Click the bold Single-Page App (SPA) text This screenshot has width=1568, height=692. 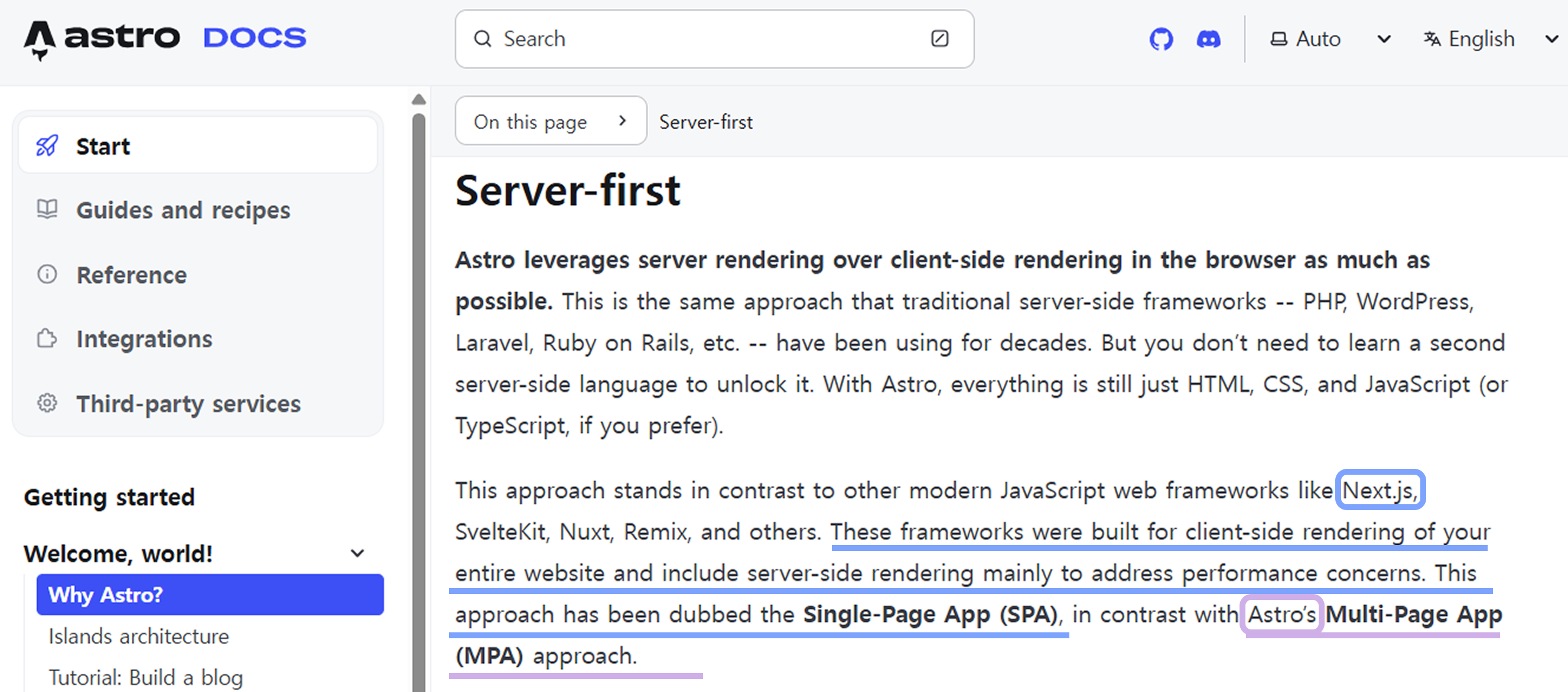click(931, 615)
